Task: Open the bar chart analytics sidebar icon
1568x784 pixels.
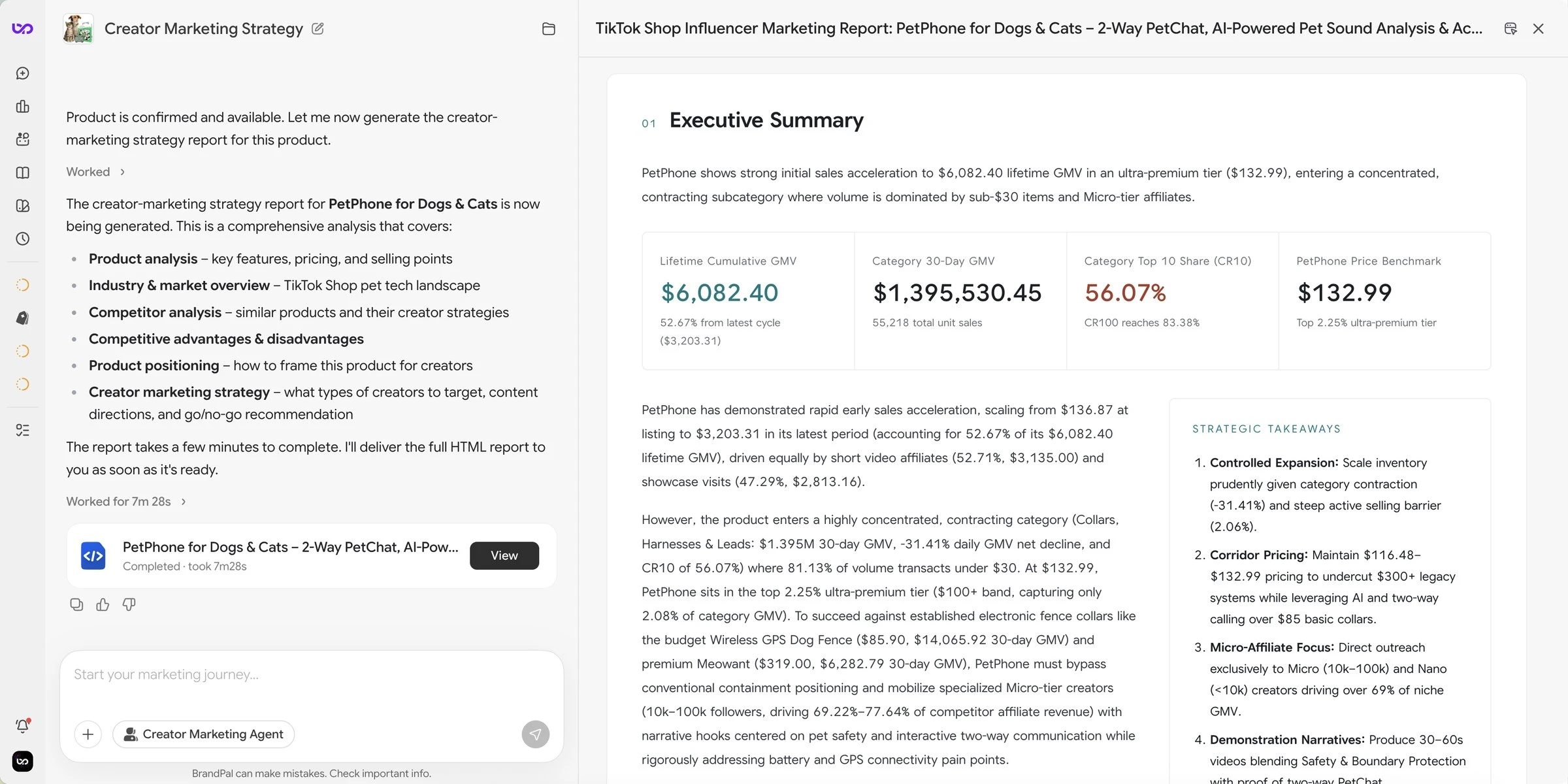Action: 22,106
